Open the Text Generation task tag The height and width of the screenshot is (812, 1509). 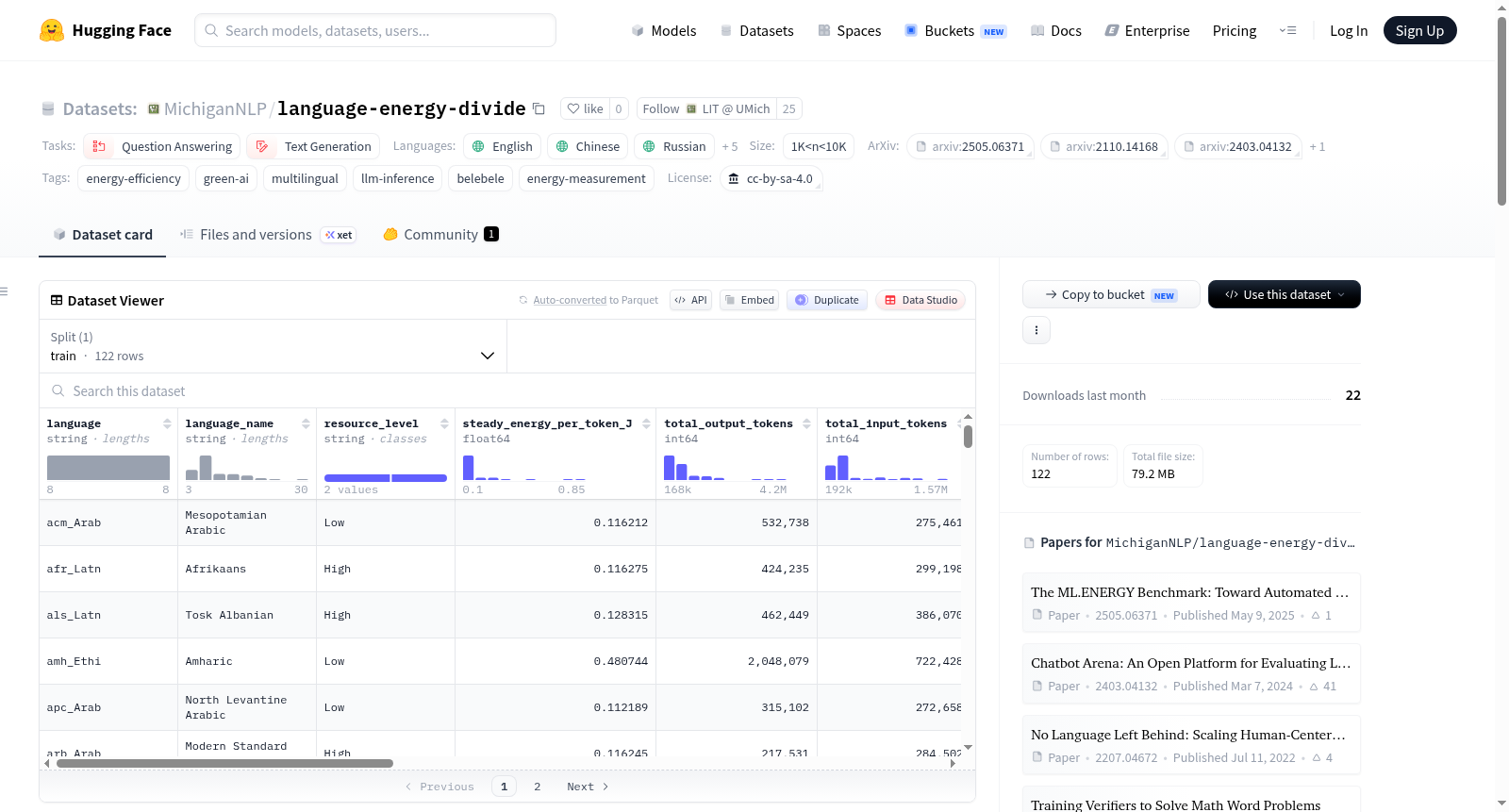313,146
